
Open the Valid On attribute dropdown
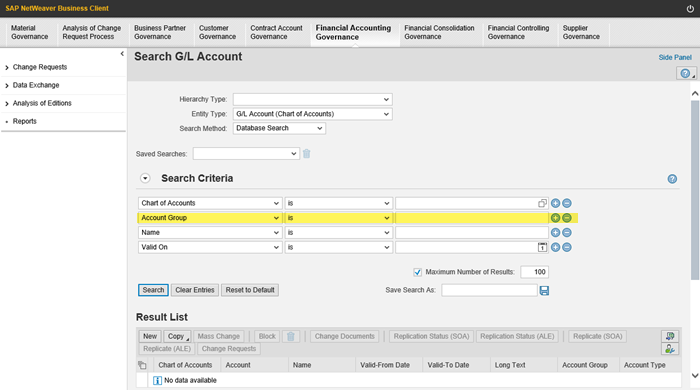click(276, 247)
